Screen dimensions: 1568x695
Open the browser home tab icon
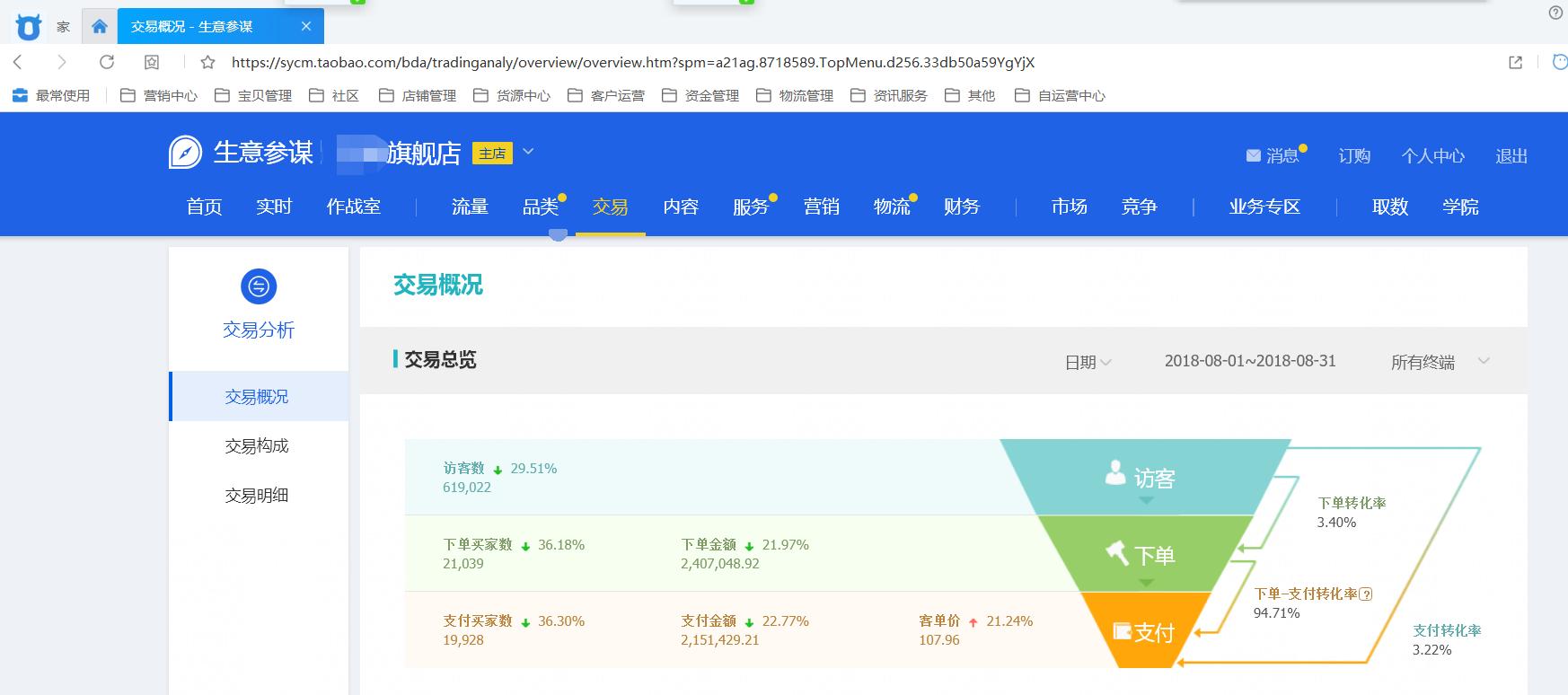[x=100, y=26]
